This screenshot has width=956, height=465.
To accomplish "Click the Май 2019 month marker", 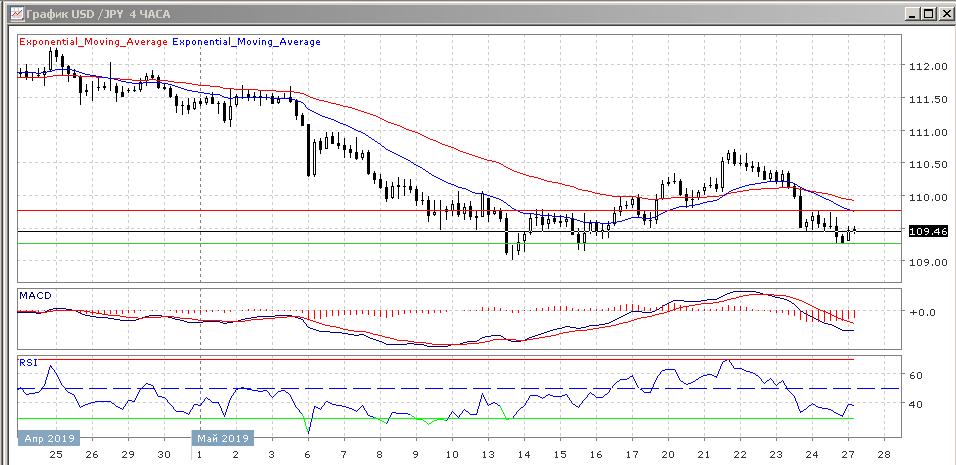I will 222,437.
